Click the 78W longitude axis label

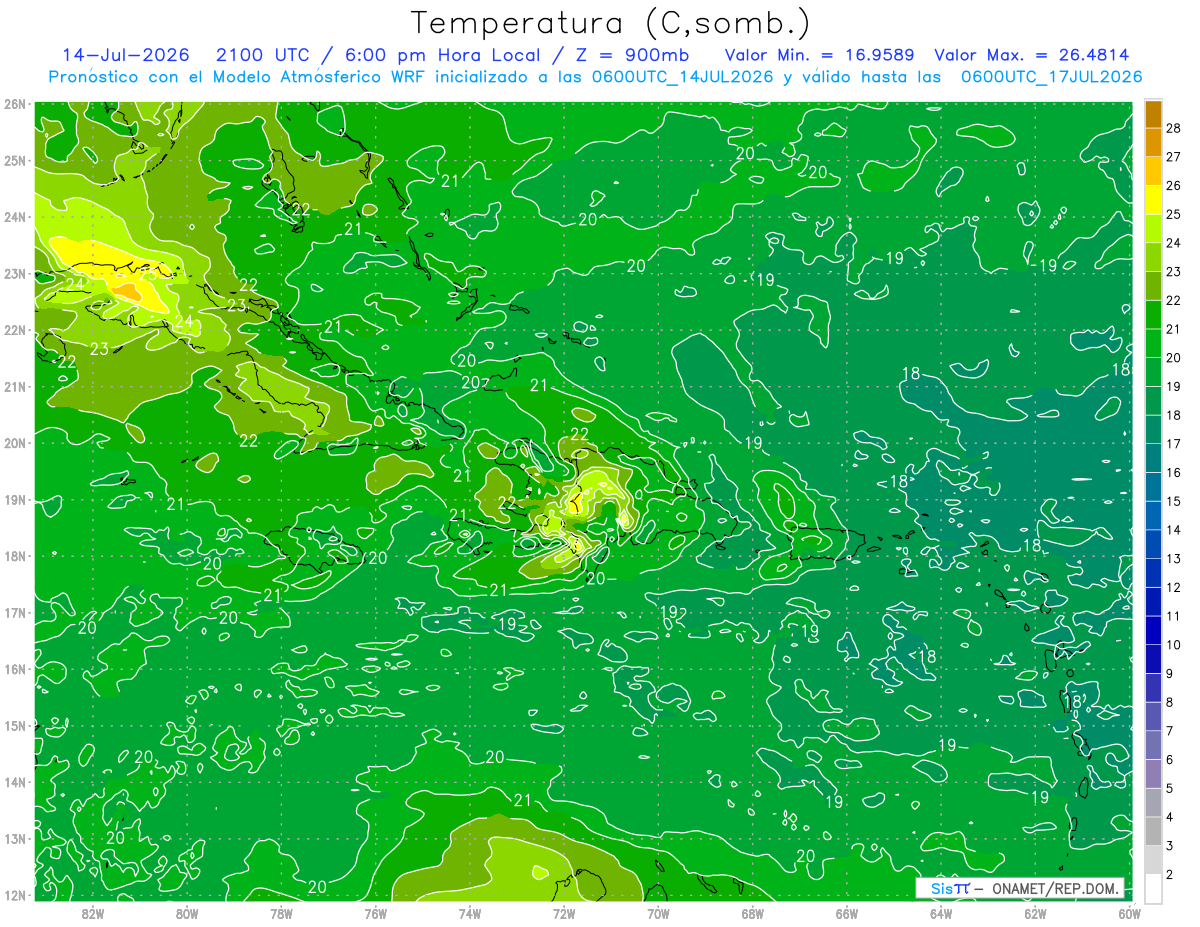[281, 913]
